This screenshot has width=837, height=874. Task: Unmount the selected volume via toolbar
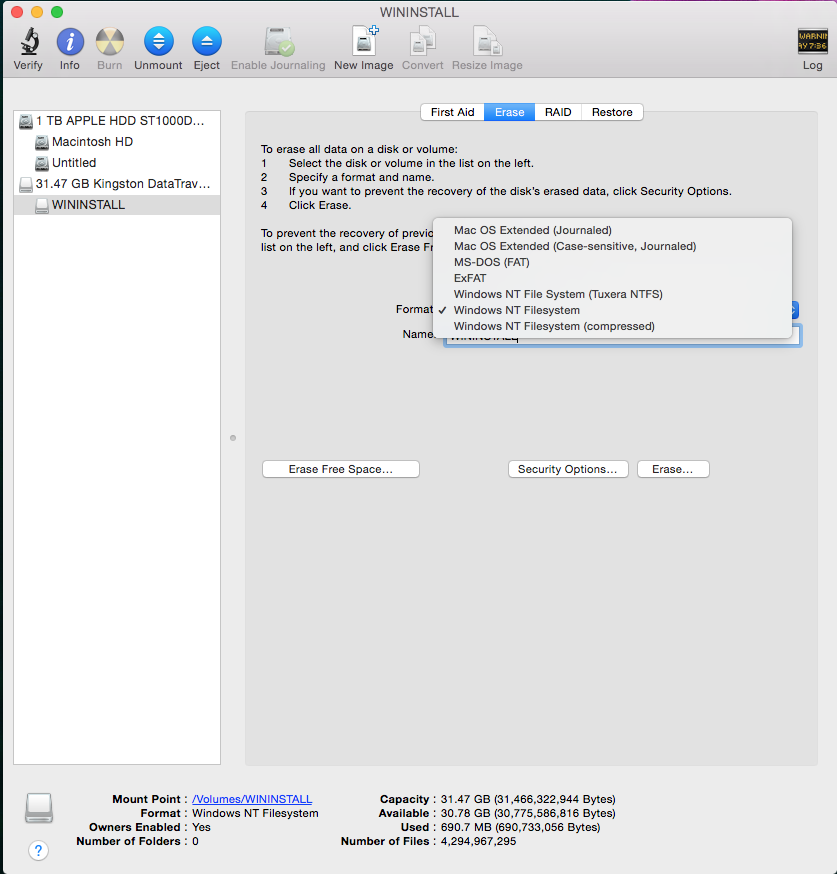coord(158,42)
